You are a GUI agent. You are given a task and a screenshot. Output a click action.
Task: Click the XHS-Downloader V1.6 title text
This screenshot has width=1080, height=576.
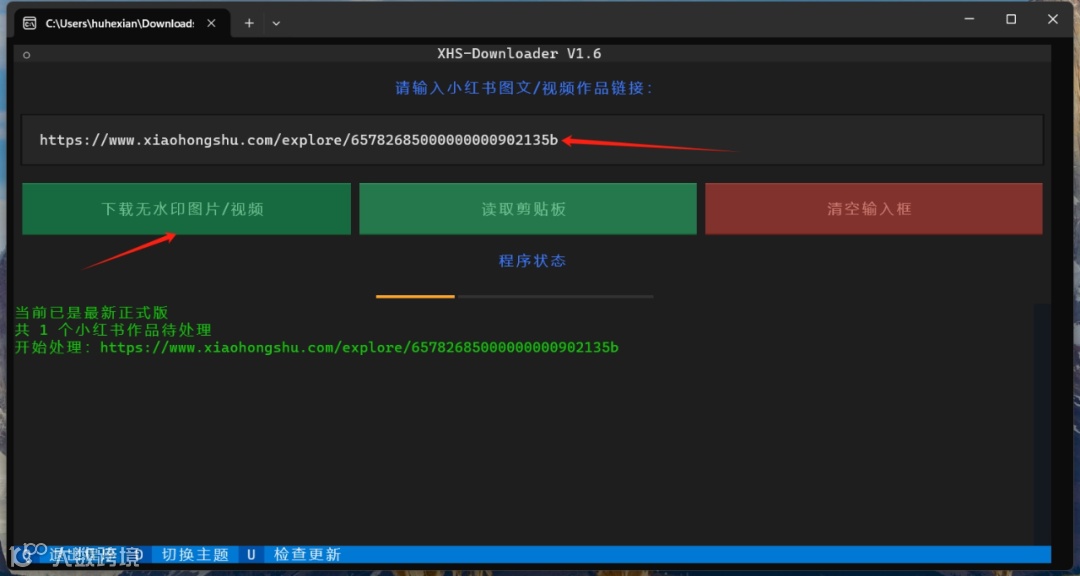pyautogui.click(x=519, y=53)
